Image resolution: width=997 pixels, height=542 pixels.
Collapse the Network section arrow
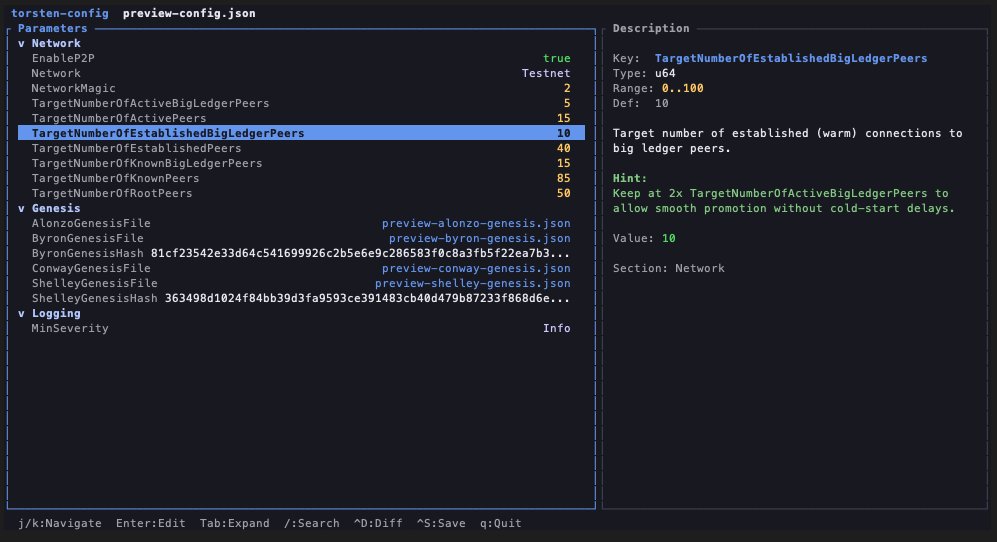tap(21, 43)
